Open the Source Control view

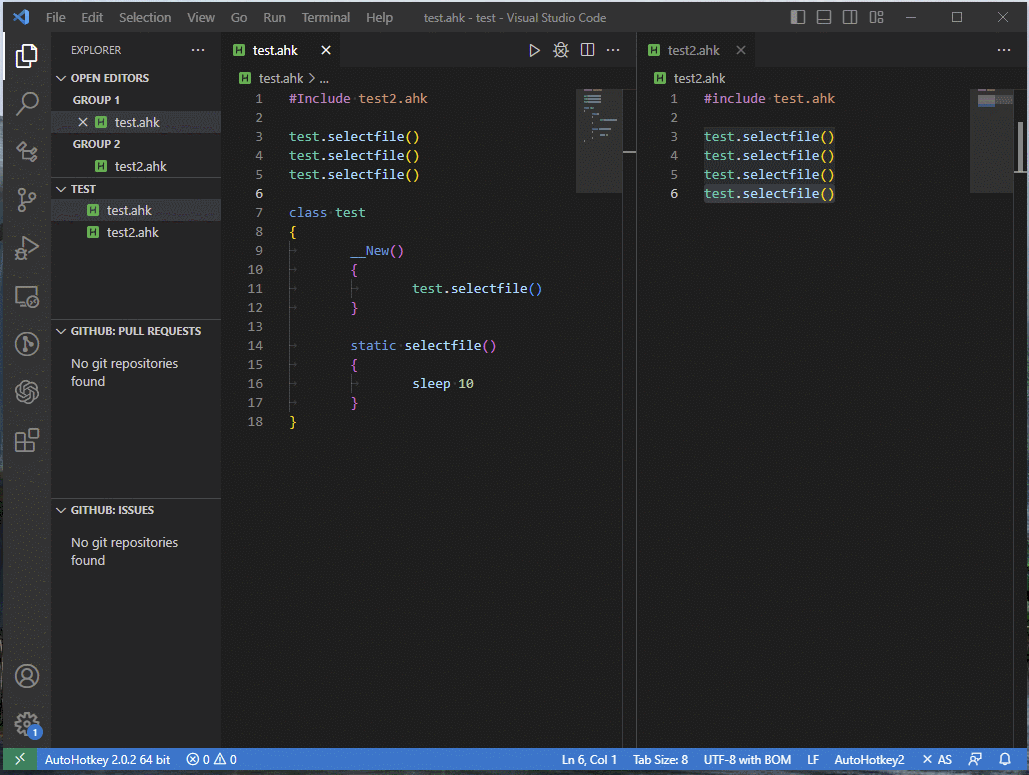coord(27,199)
